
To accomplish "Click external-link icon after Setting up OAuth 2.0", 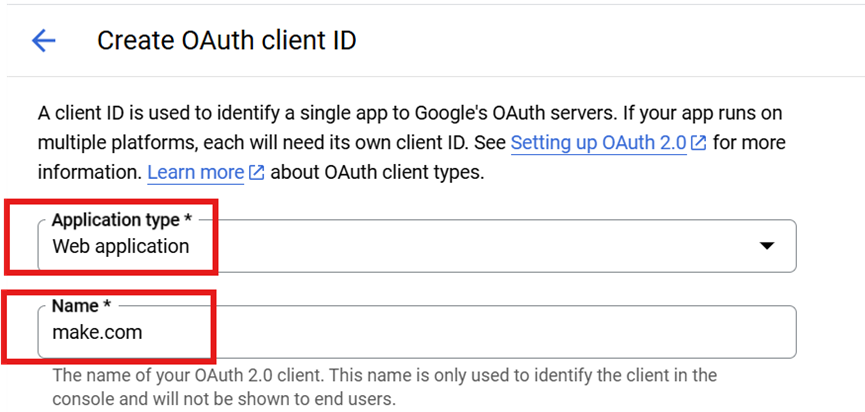I will pos(699,143).
